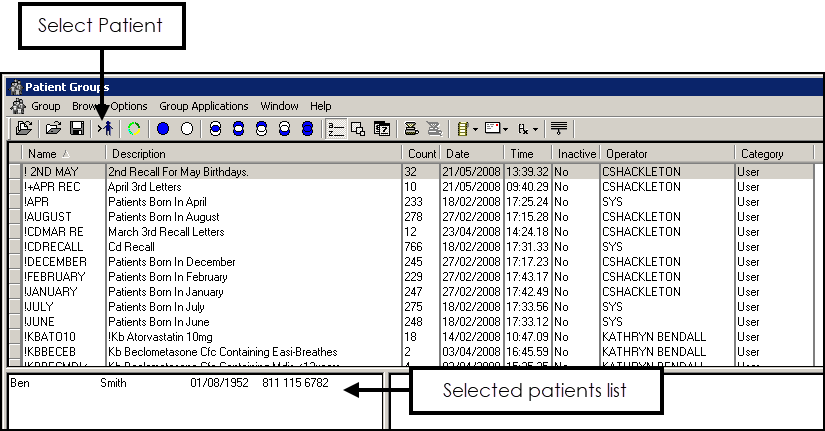Click the first toolbar icon, folder with arrow
This screenshot has width=825, height=431.
[x=24, y=129]
